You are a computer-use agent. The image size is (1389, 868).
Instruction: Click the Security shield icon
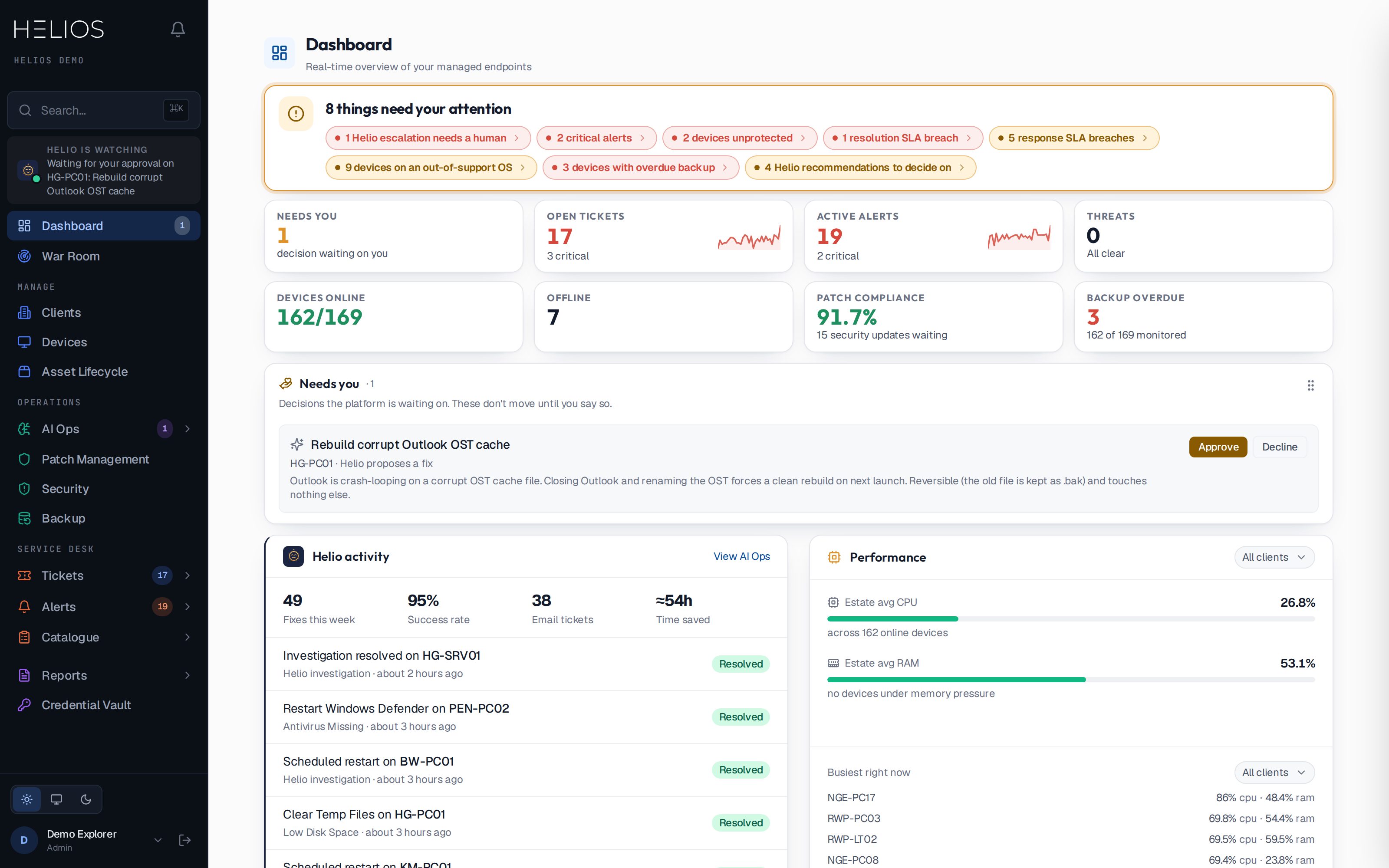pyautogui.click(x=24, y=489)
